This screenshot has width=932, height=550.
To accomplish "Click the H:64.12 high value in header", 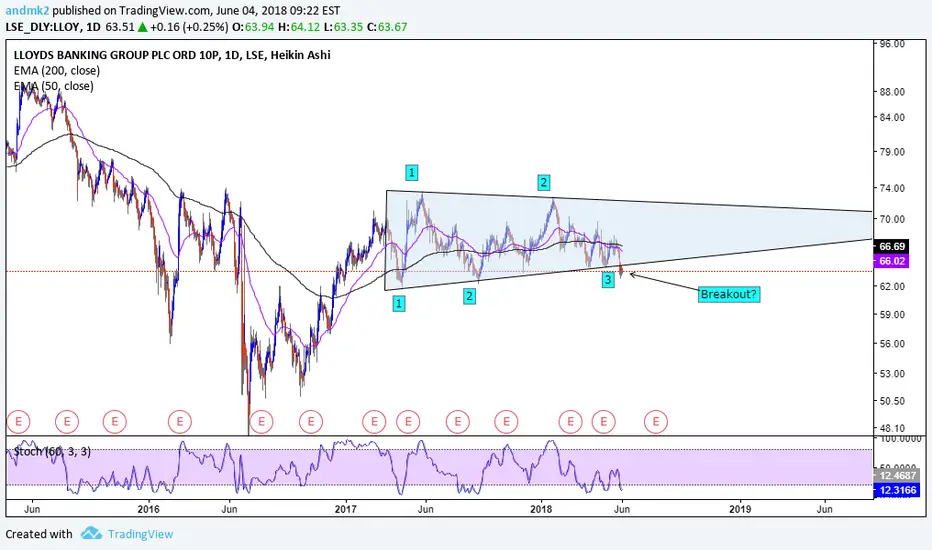I will point(299,27).
